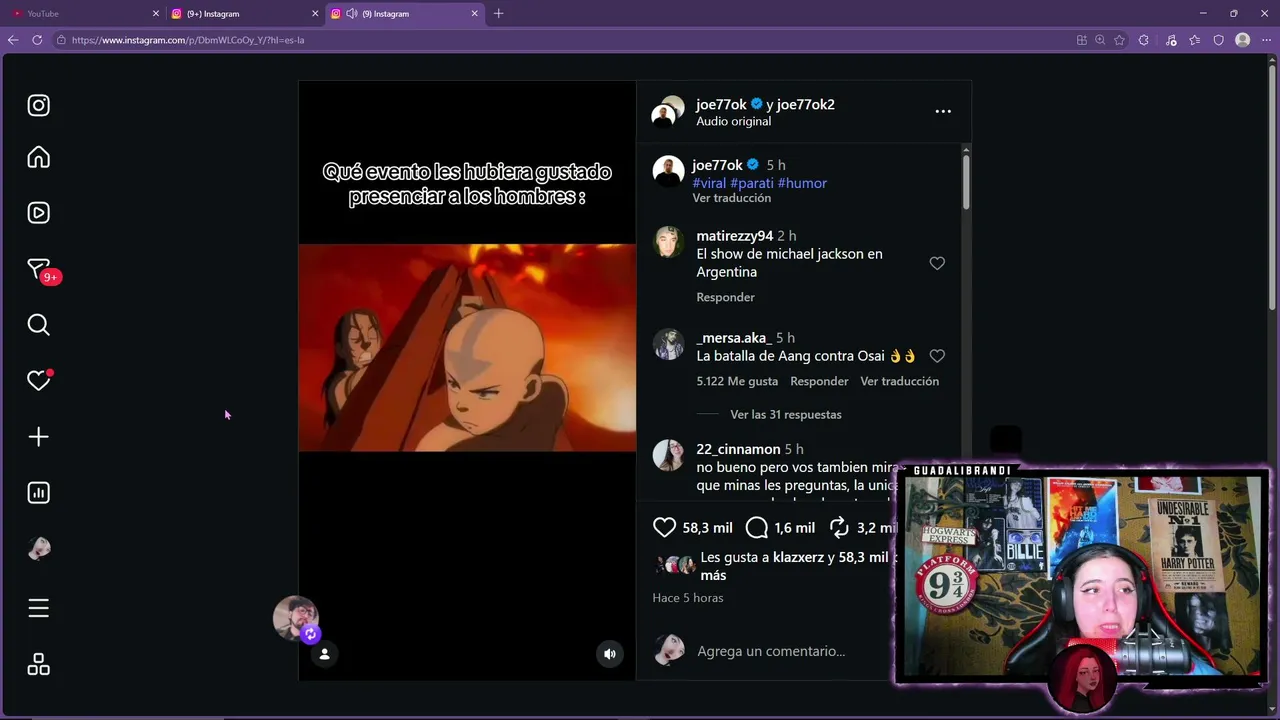Open Search in the Instagram sidebar
1280x720 pixels.
tap(38, 325)
